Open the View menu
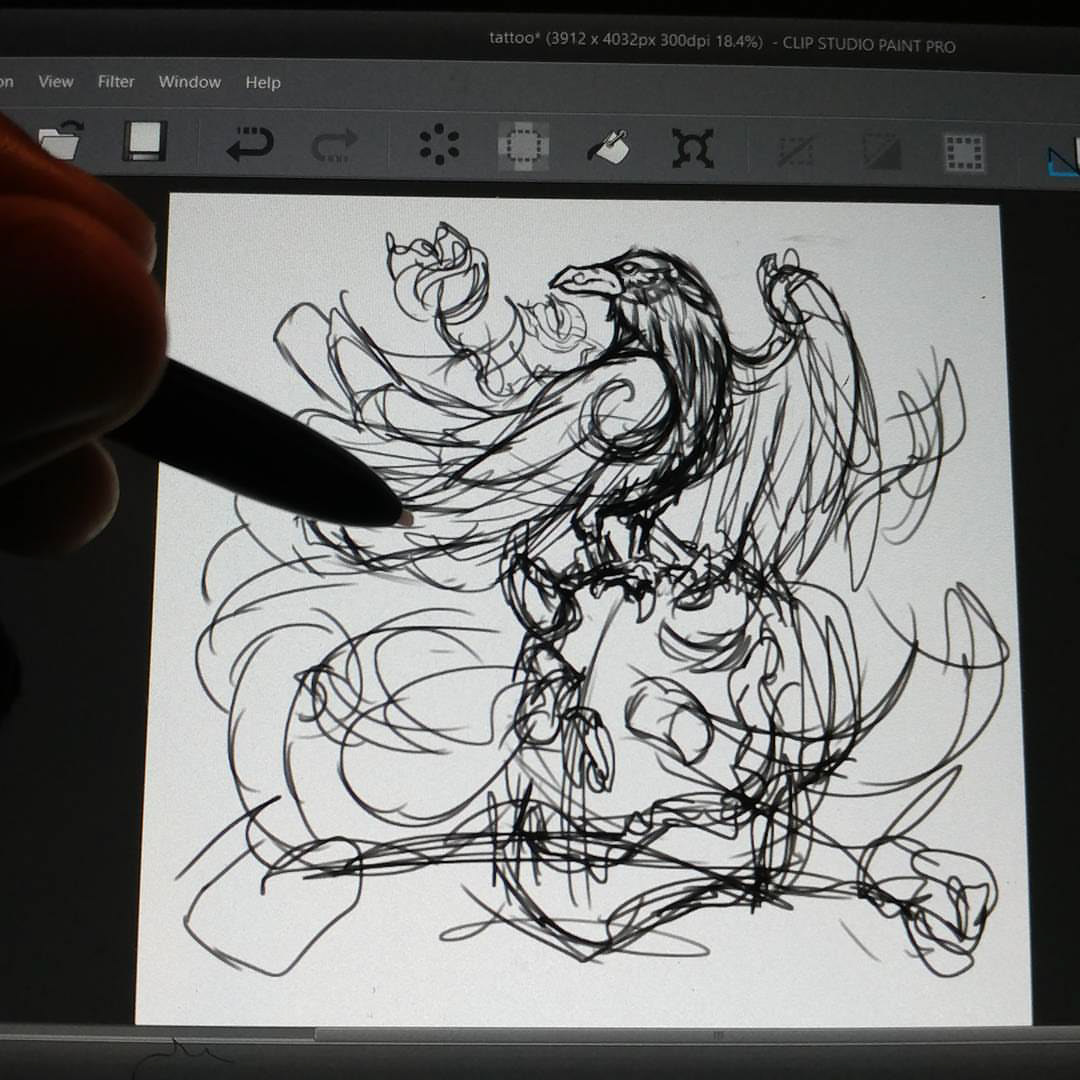 click(x=55, y=81)
